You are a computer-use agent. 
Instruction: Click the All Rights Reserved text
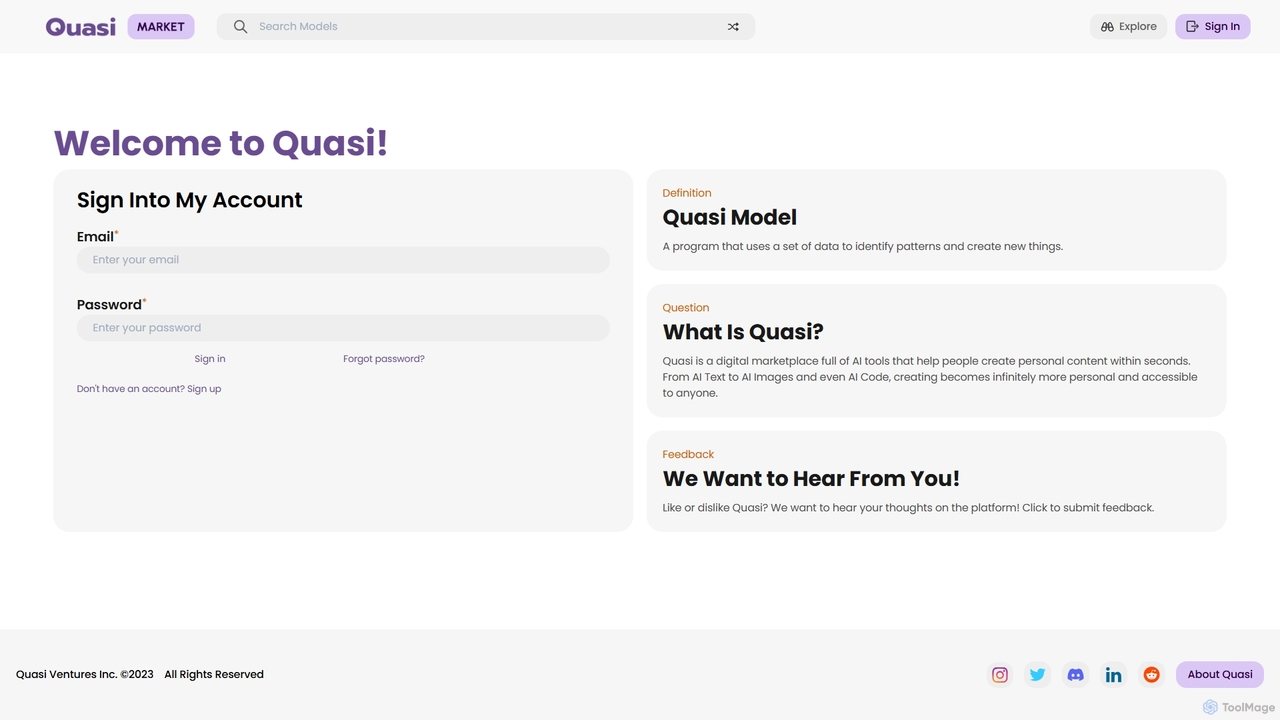point(214,675)
